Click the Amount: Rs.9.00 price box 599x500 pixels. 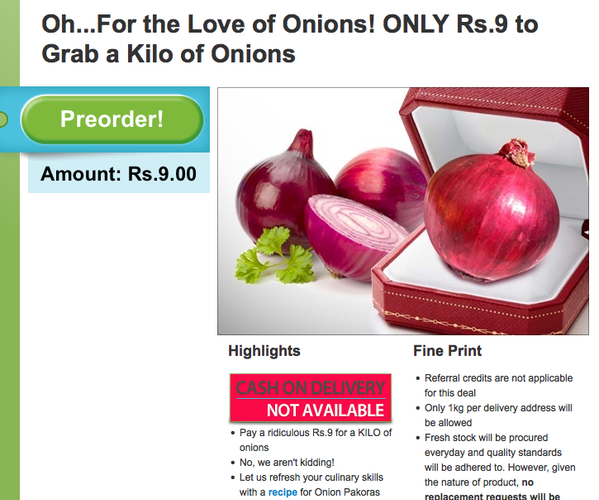(x=119, y=173)
